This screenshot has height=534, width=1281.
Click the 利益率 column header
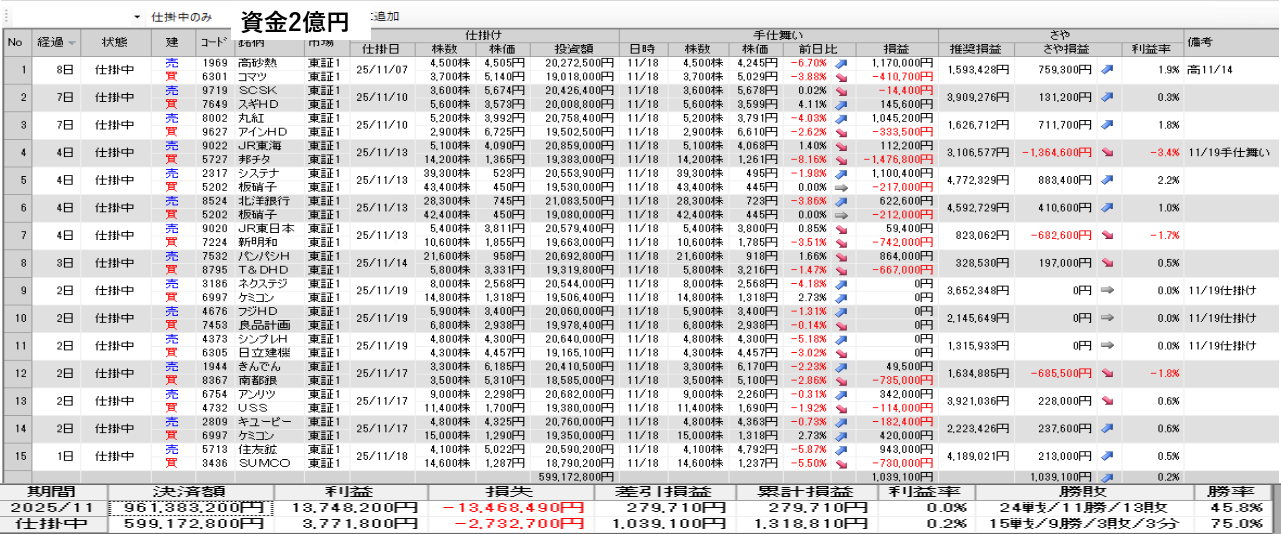[x=1151, y=49]
